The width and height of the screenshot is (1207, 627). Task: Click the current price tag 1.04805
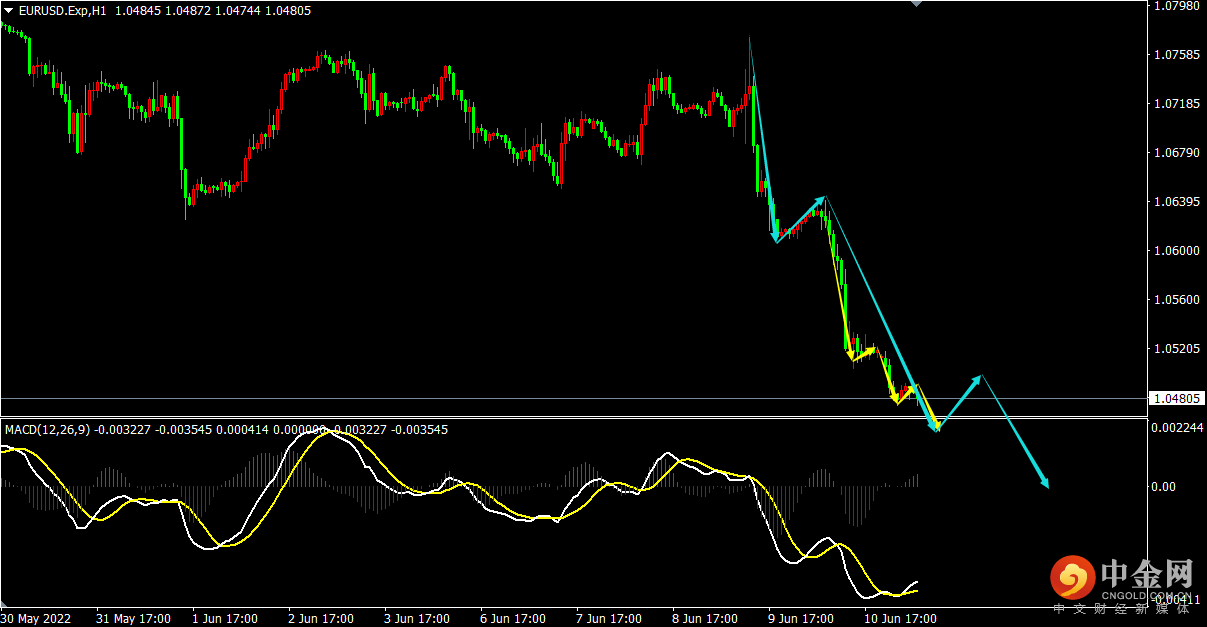[x=1176, y=398]
